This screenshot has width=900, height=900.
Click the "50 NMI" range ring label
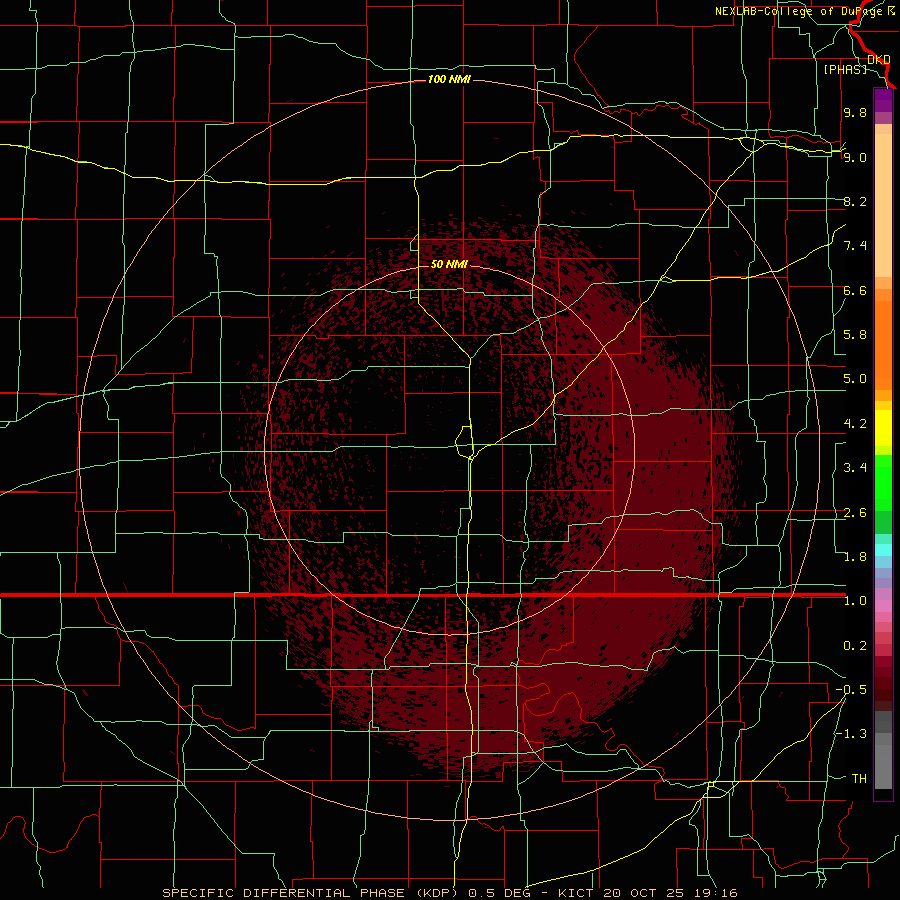click(449, 264)
